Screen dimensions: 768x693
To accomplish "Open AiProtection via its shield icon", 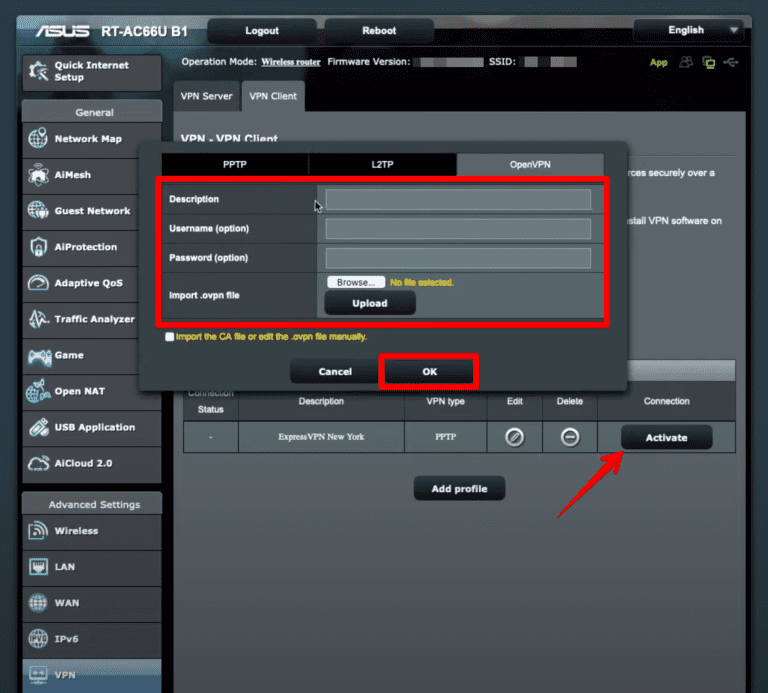I will [38, 247].
